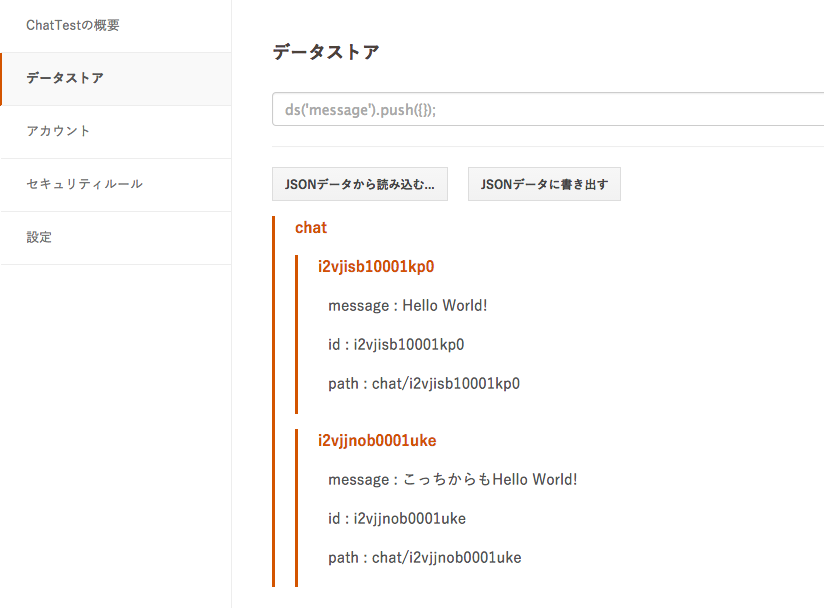Click the 'id : i2vjisb10001kp0' entry
The width and height of the screenshot is (824, 608).
(396, 344)
